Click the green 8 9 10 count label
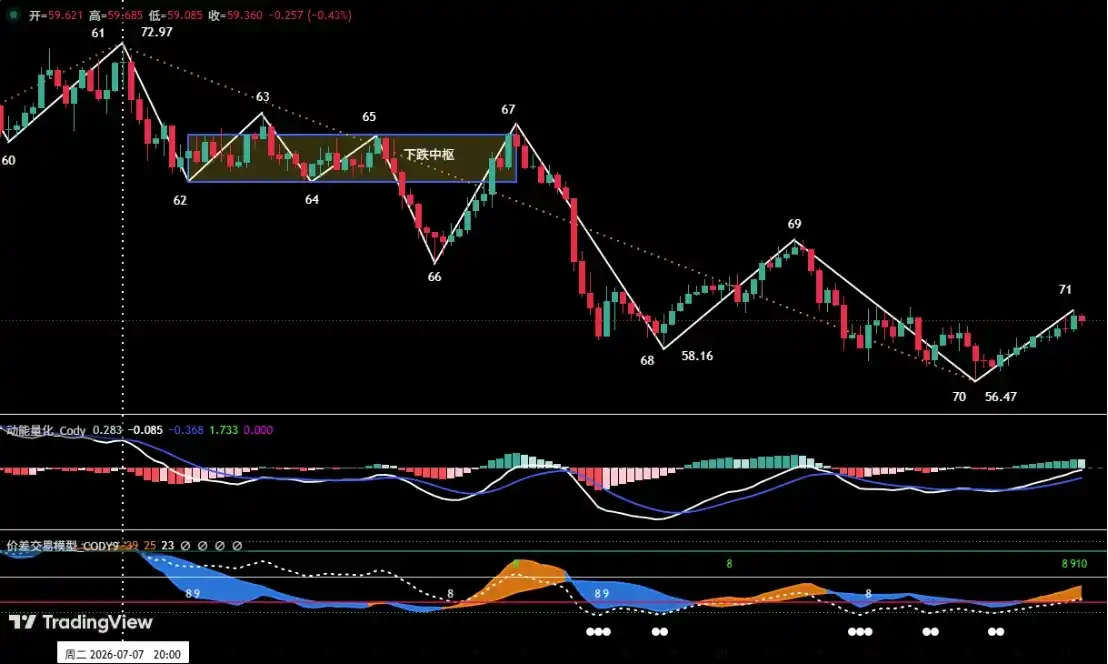The image size is (1108, 664). [1074, 563]
